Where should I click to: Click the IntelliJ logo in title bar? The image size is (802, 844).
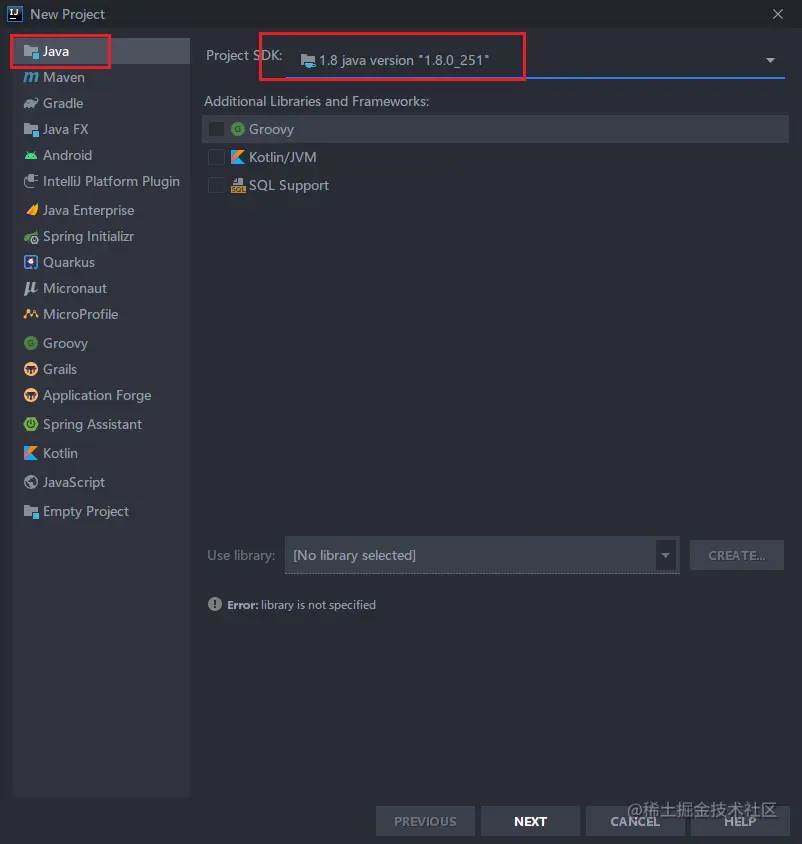(x=15, y=14)
